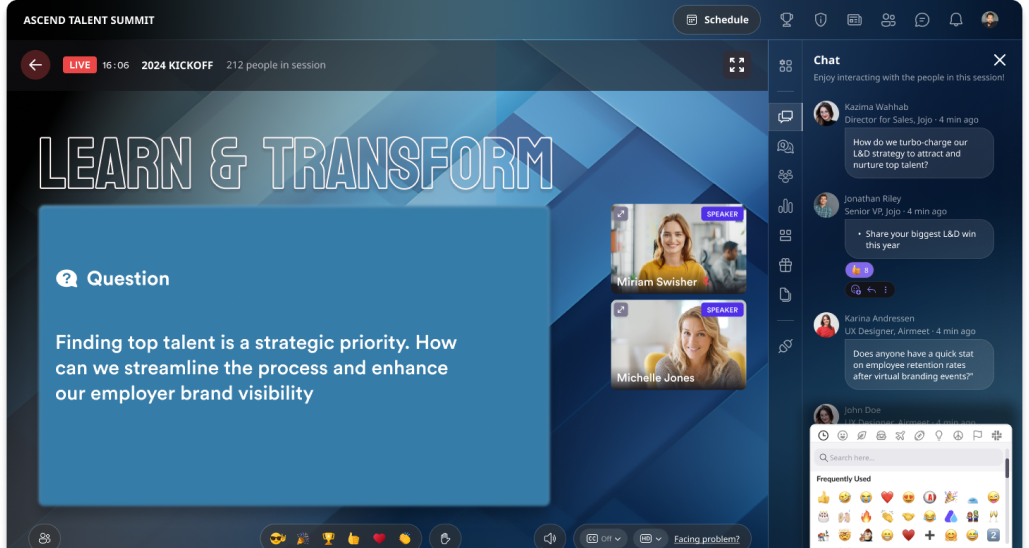Click the shield info icon in header
This screenshot has width=1029, height=548.
point(820,20)
